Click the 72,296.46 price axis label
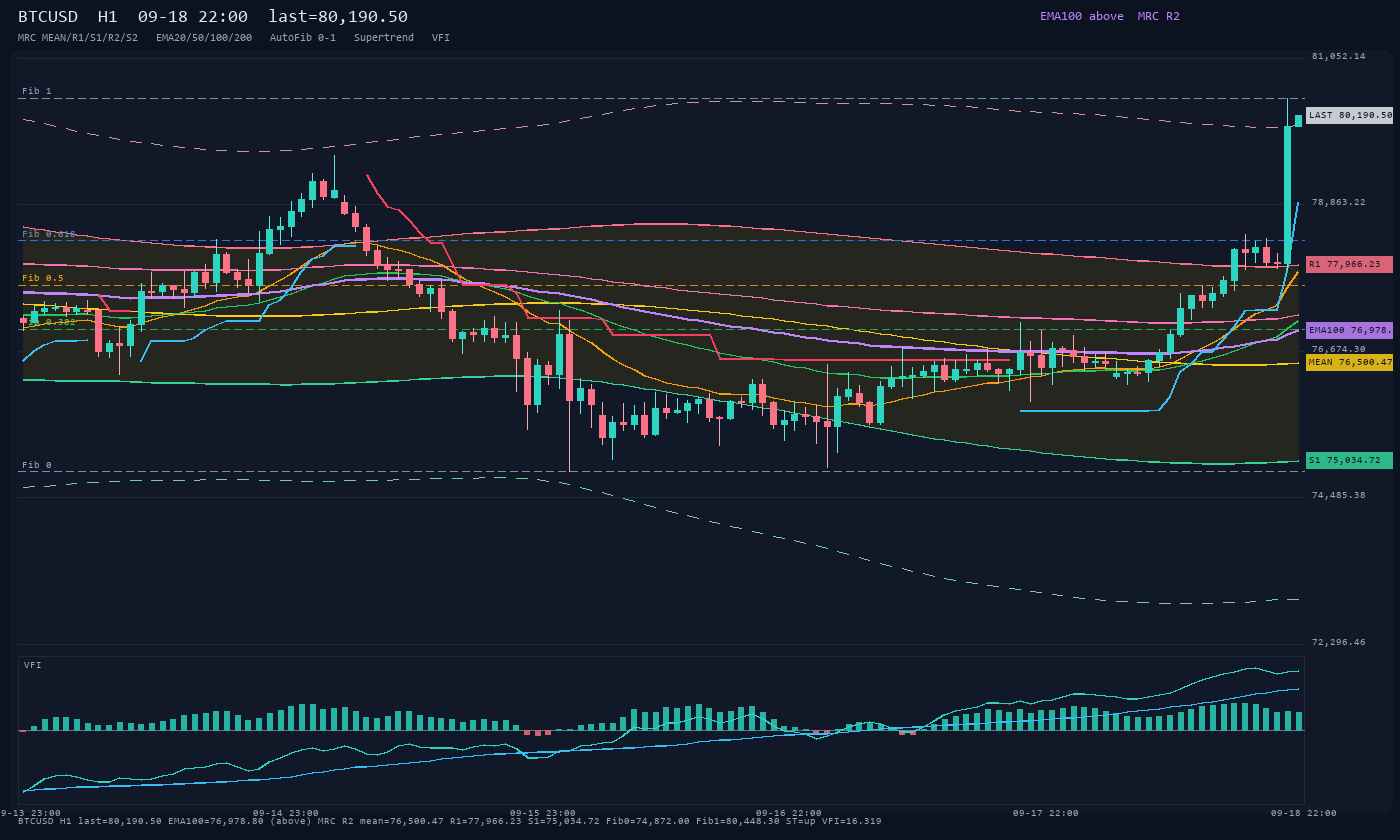This screenshot has width=1400, height=840. coord(1338,642)
